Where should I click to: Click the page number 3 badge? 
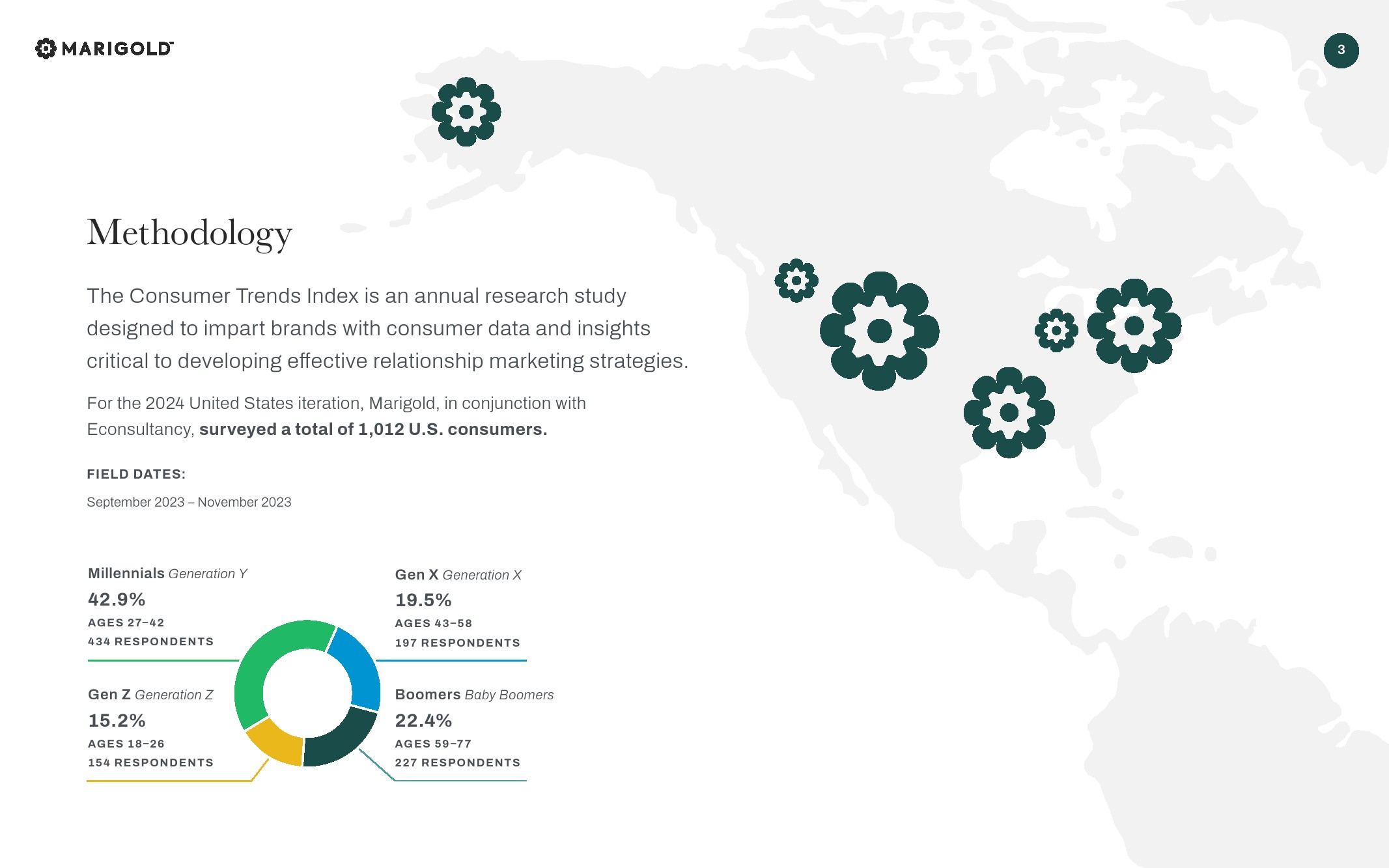(1341, 50)
